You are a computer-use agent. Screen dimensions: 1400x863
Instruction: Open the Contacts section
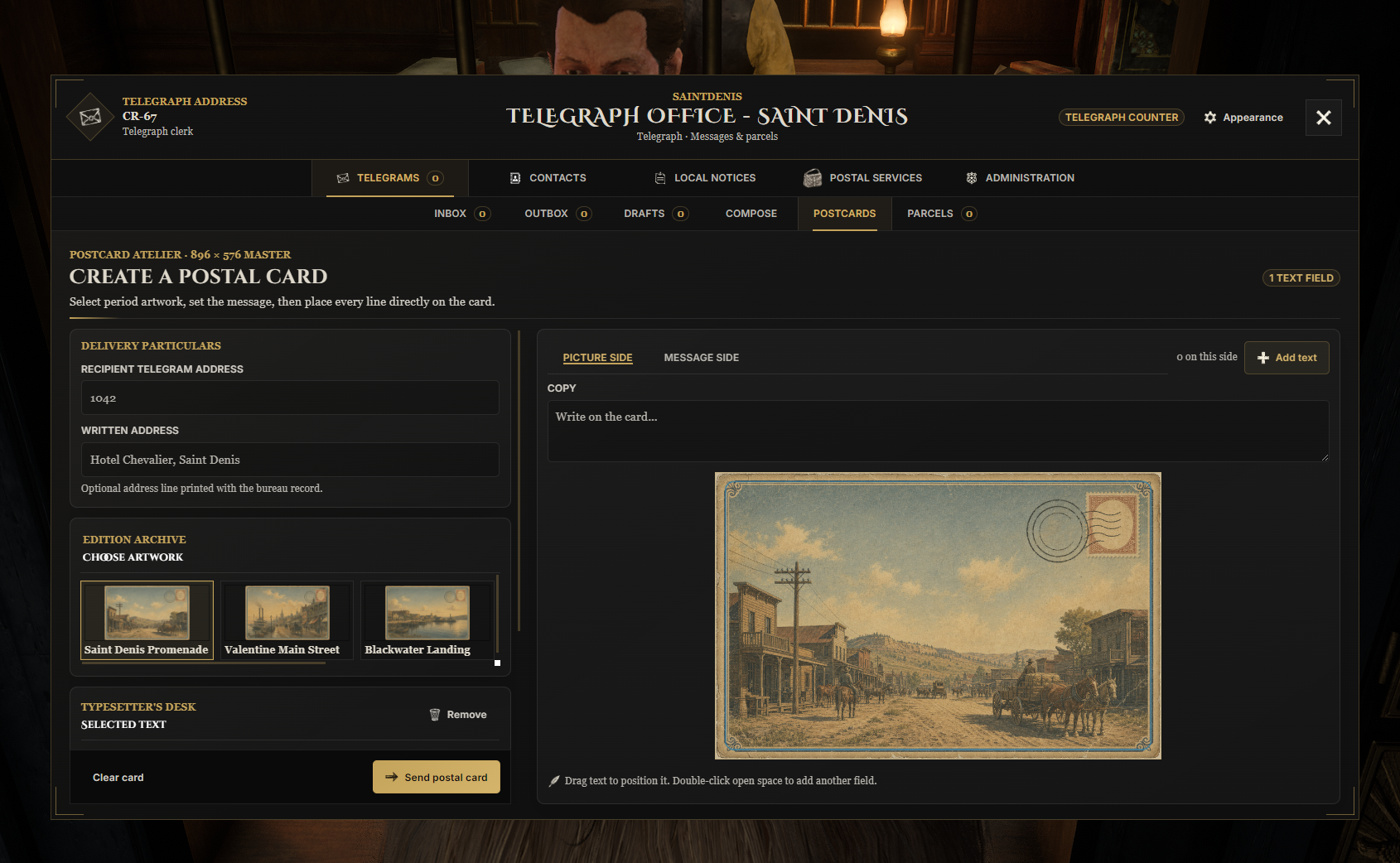[548, 178]
